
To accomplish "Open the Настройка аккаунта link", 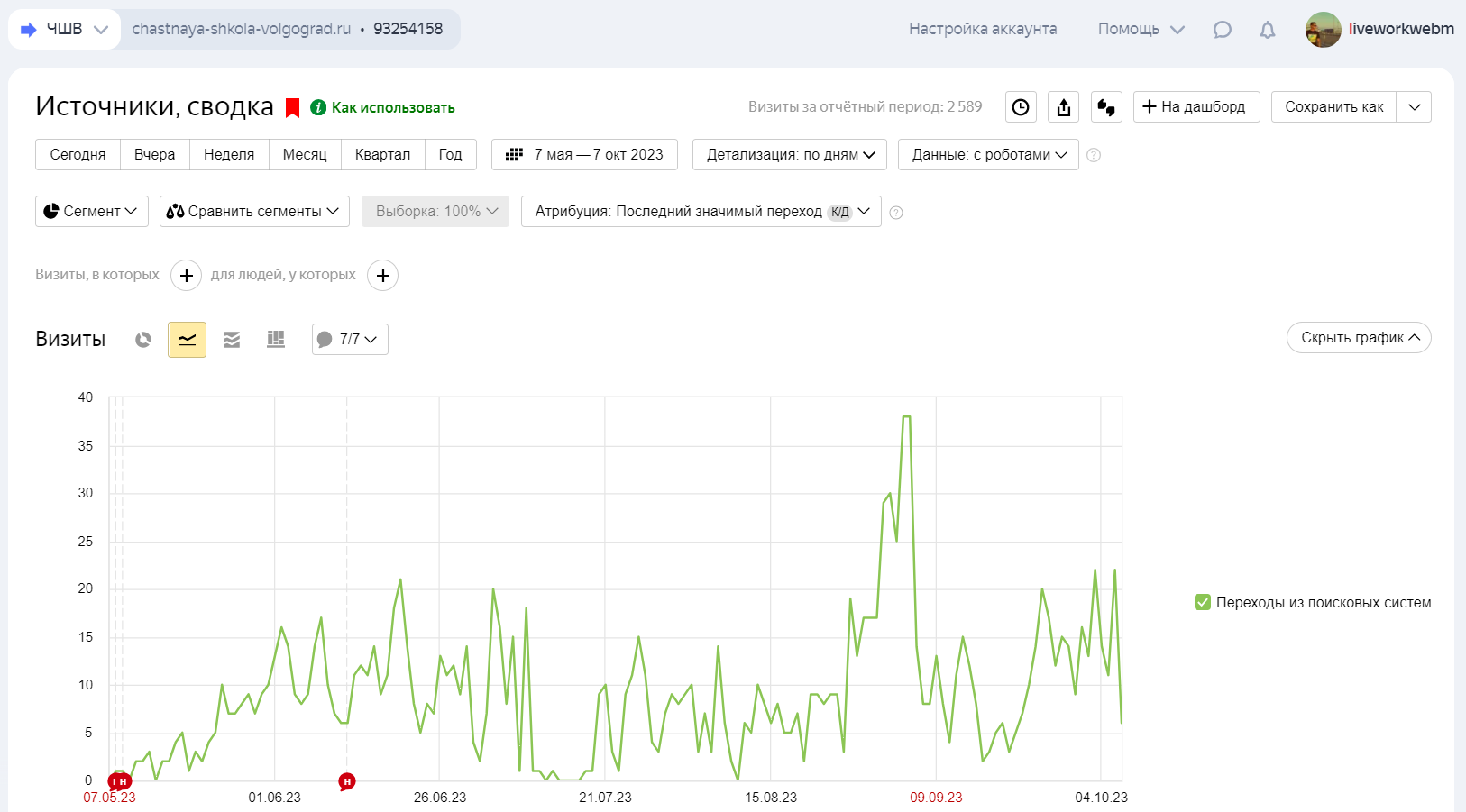I will point(983,29).
